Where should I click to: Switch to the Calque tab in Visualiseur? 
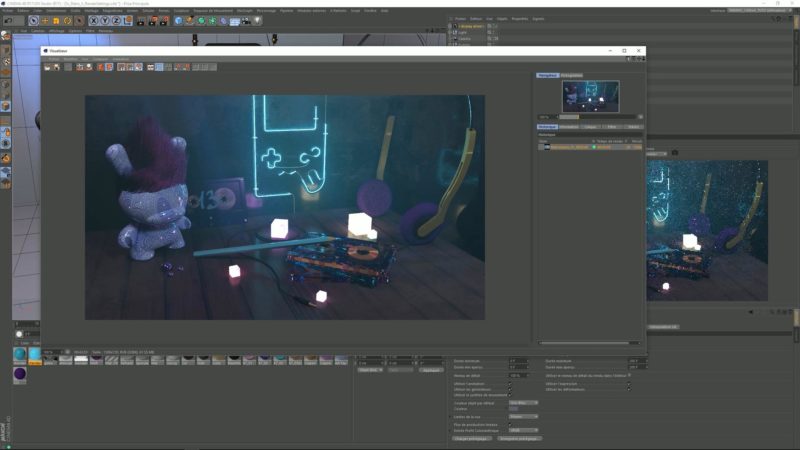click(590, 127)
